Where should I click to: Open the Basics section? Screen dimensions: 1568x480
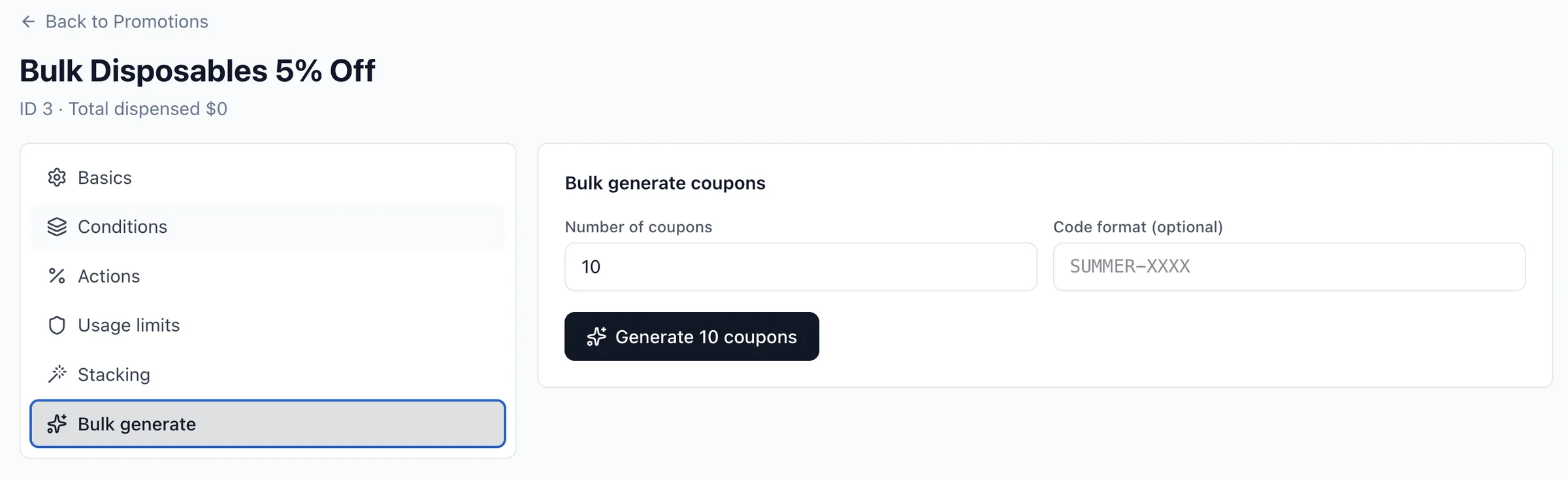105,177
